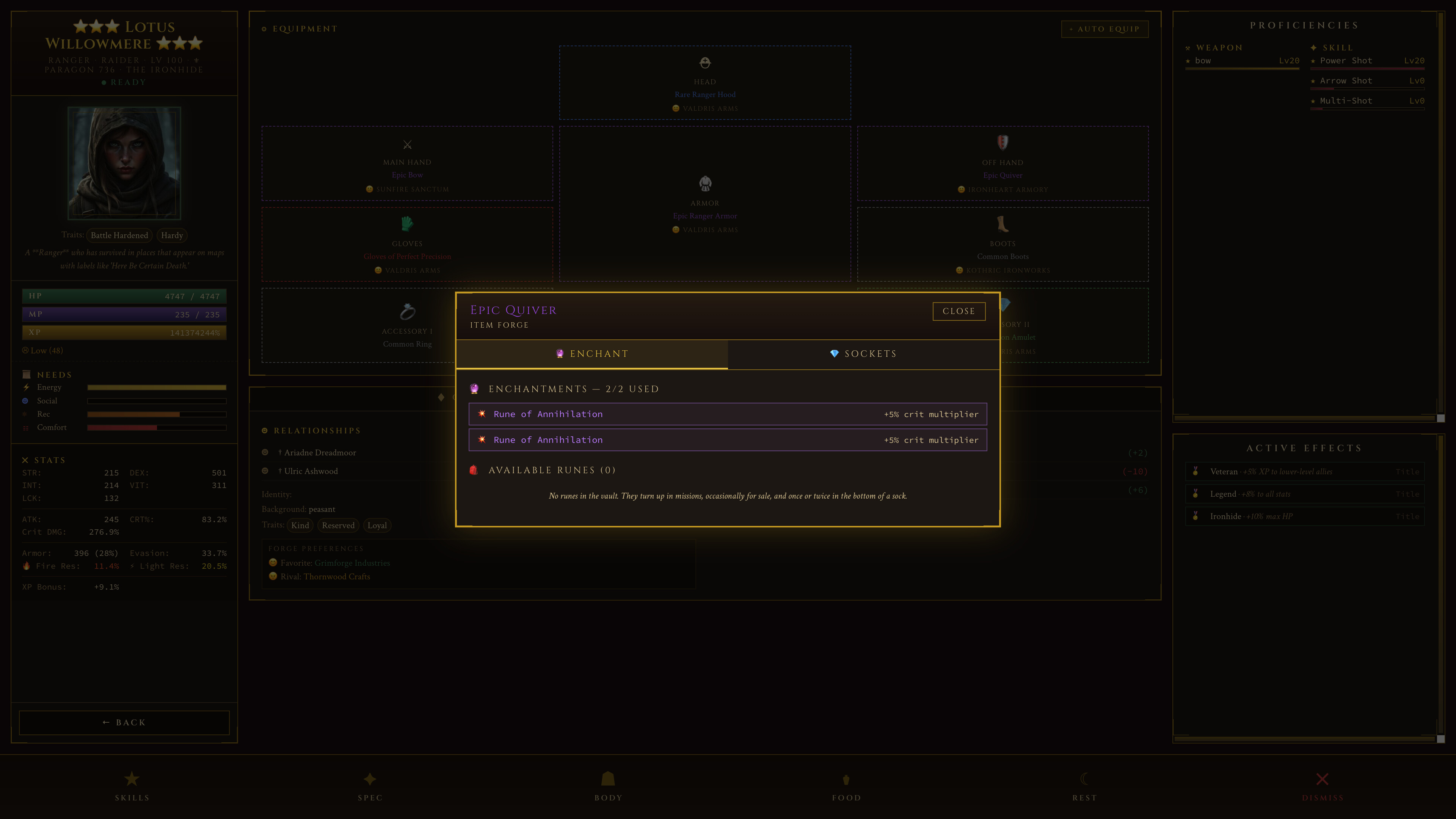Click the Battle Hardened trait tag
The height and width of the screenshot is (819, 1456).
click(x=119, y=236)
